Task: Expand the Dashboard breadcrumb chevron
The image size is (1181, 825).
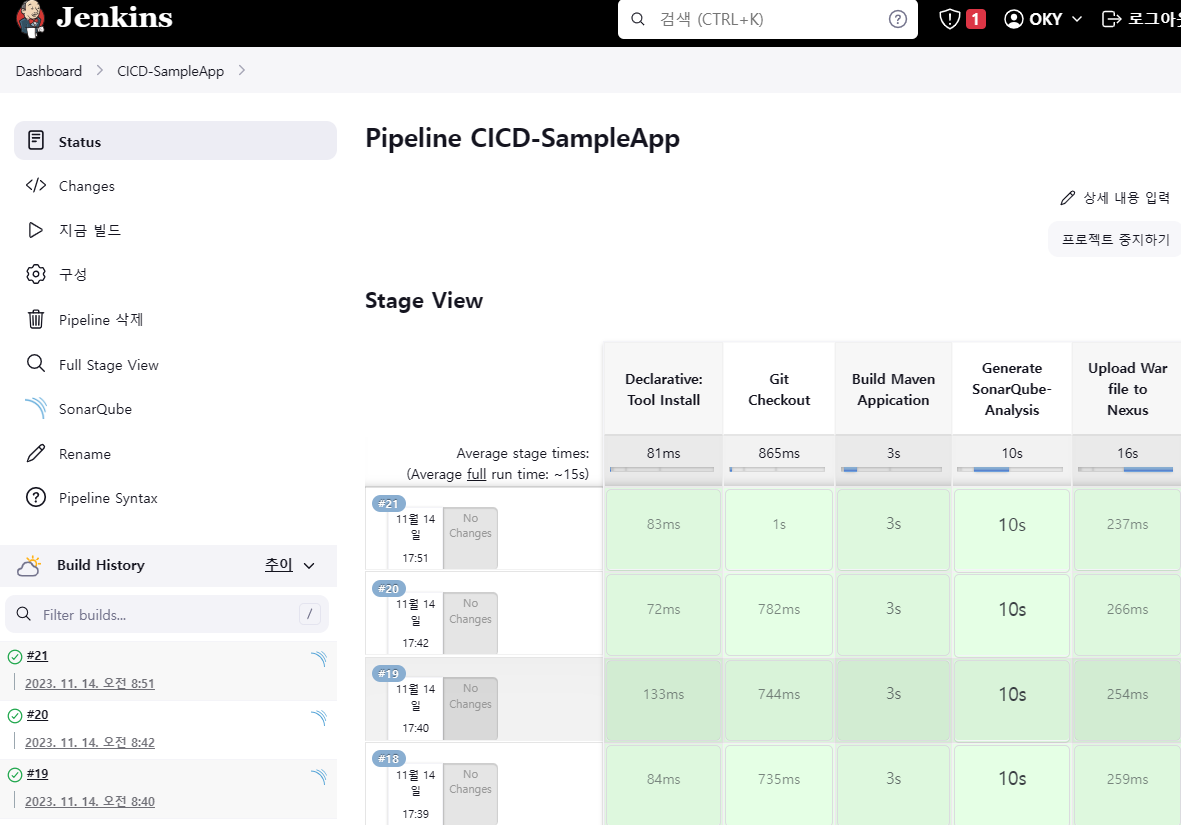Action: 99,70
